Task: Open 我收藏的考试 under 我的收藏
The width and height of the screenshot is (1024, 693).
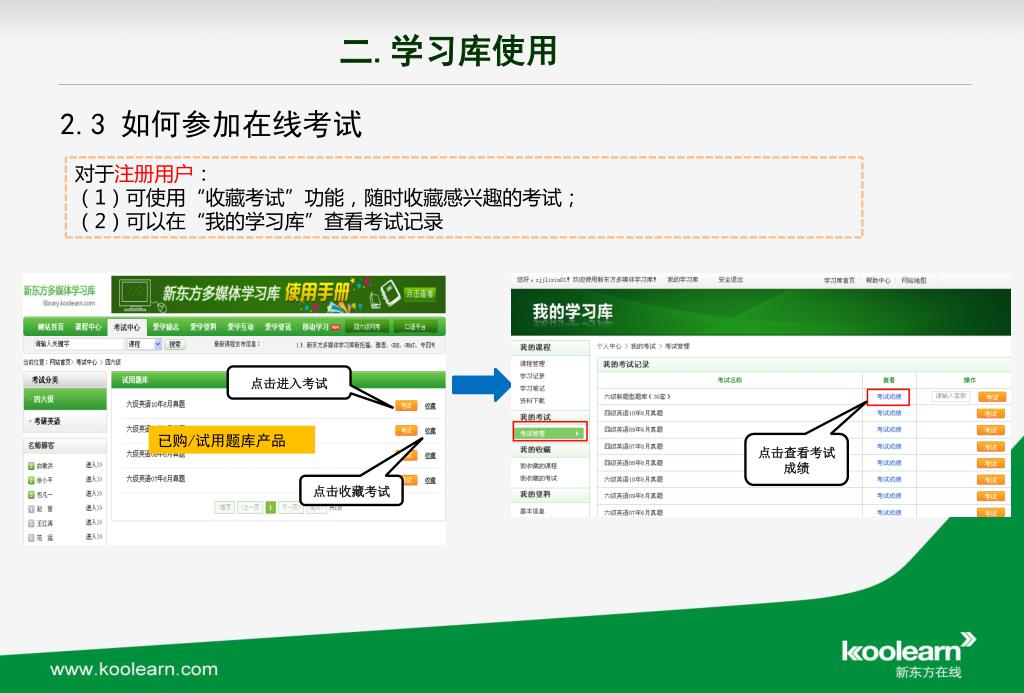Action: tap(538, 479)
